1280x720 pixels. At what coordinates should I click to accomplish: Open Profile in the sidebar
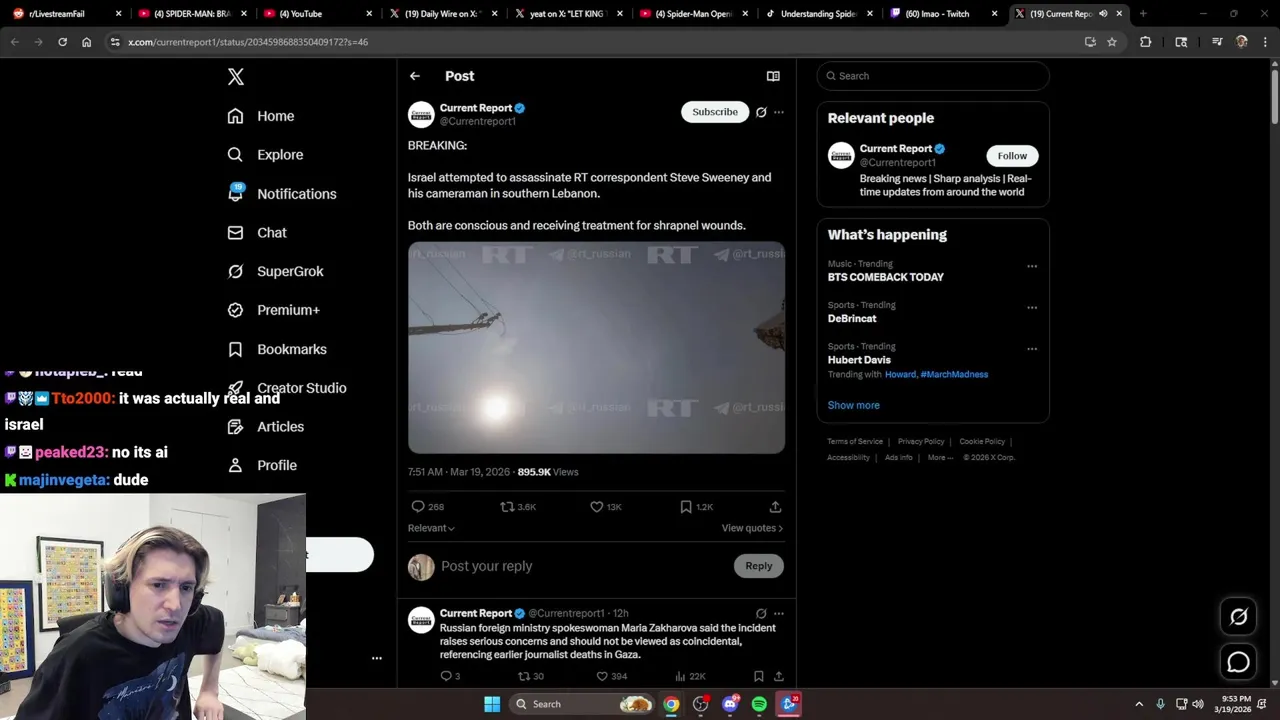[262, 466]
